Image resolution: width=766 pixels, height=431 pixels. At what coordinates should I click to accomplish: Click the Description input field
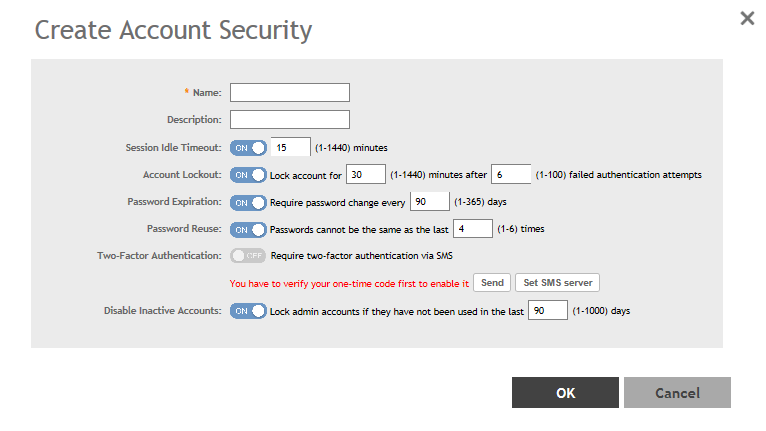(x=290, y=120)
